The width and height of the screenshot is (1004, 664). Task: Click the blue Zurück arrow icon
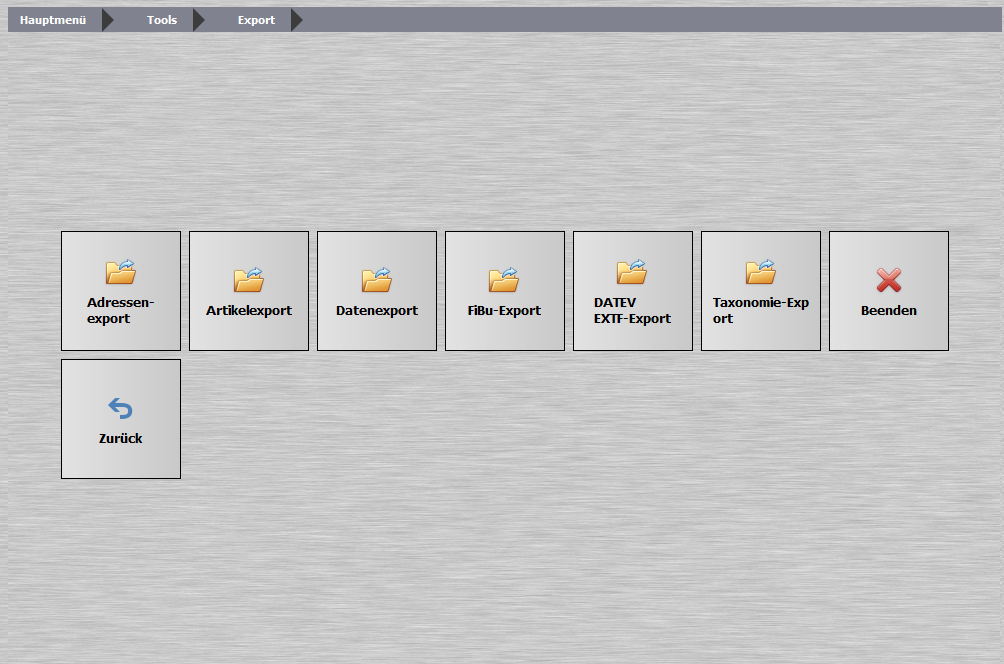click(120, 408)
